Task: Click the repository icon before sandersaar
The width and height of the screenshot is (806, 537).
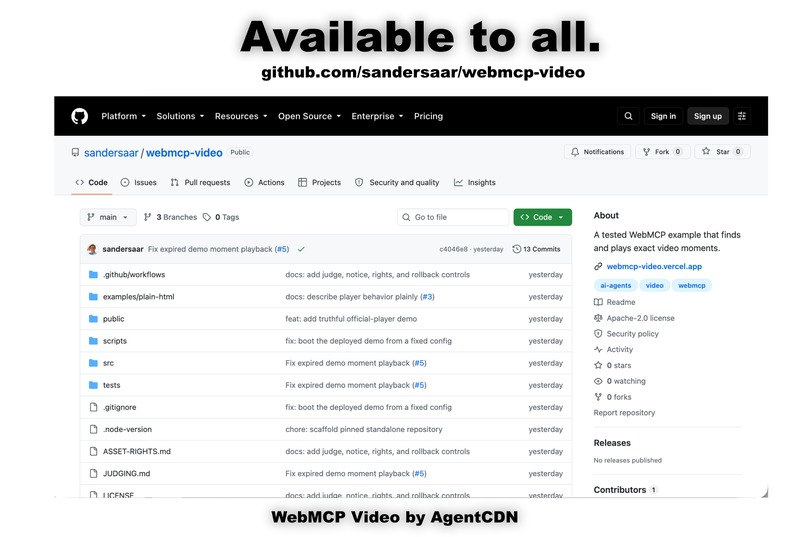Action: pyautogui.click(x=76, y=152)
